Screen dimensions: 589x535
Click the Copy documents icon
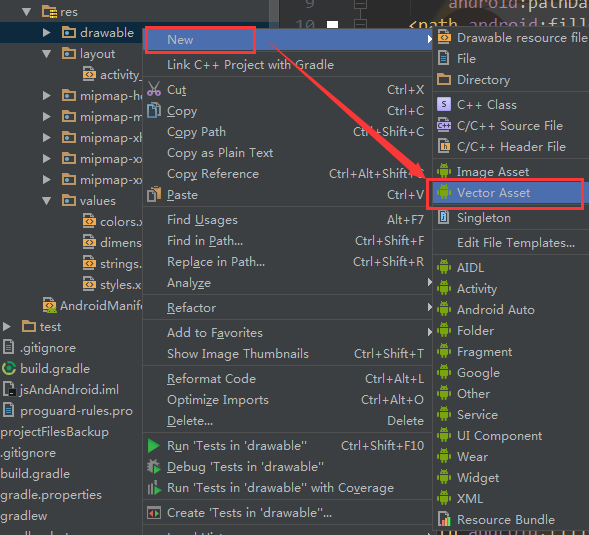click(x=154, y=110)
